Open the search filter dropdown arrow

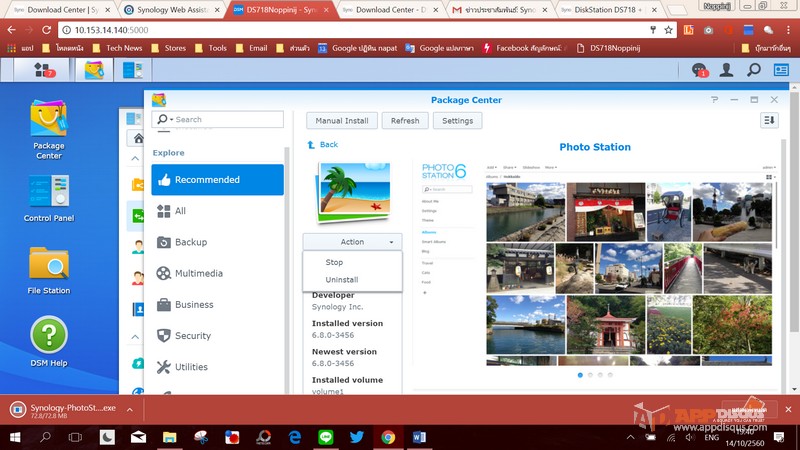[171, 119]
